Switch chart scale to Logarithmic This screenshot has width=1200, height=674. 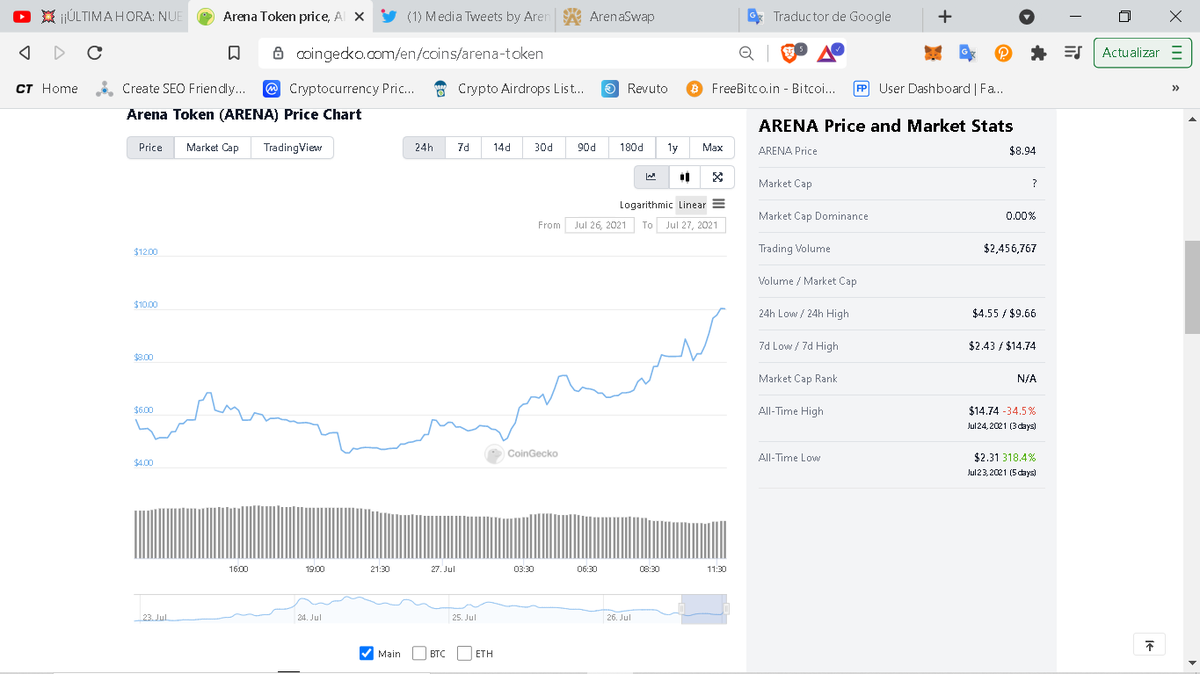[646, 205]
